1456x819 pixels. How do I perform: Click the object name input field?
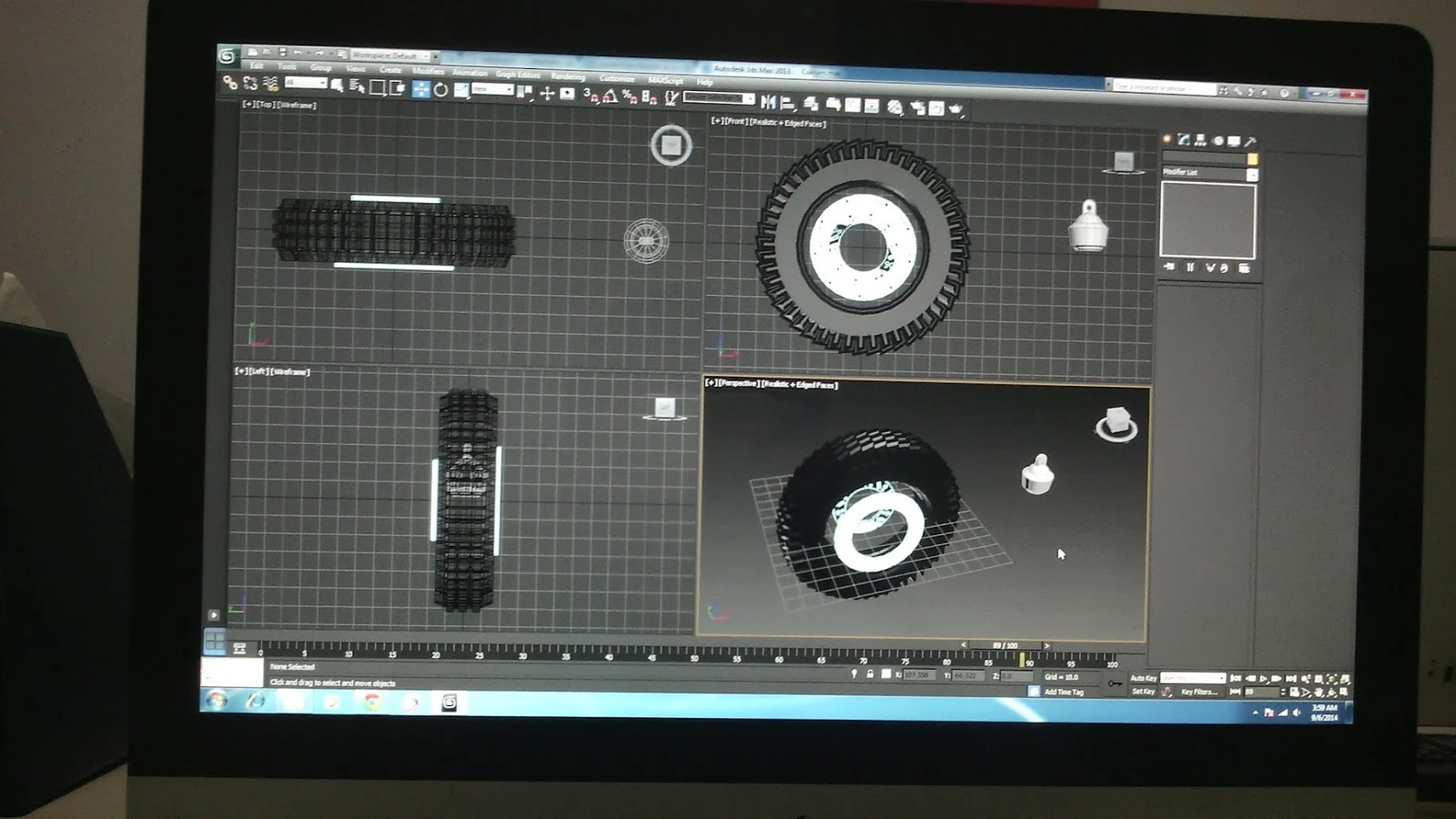tap(1204, 157)
